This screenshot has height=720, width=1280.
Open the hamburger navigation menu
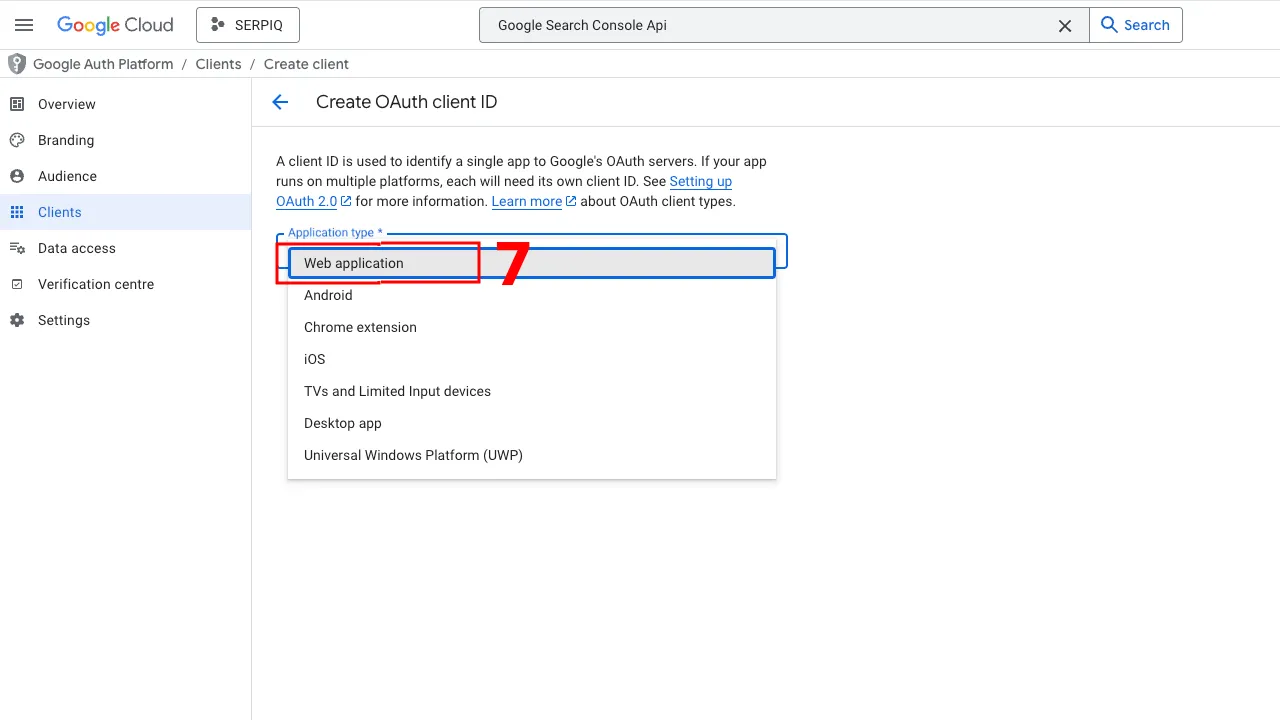click(x=24, y=25)
